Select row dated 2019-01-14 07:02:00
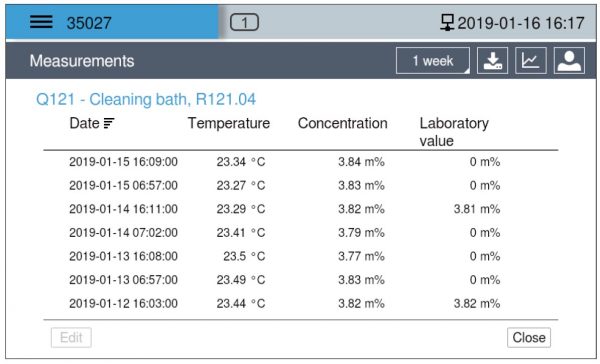600x364 pixels. coord(301,233)
